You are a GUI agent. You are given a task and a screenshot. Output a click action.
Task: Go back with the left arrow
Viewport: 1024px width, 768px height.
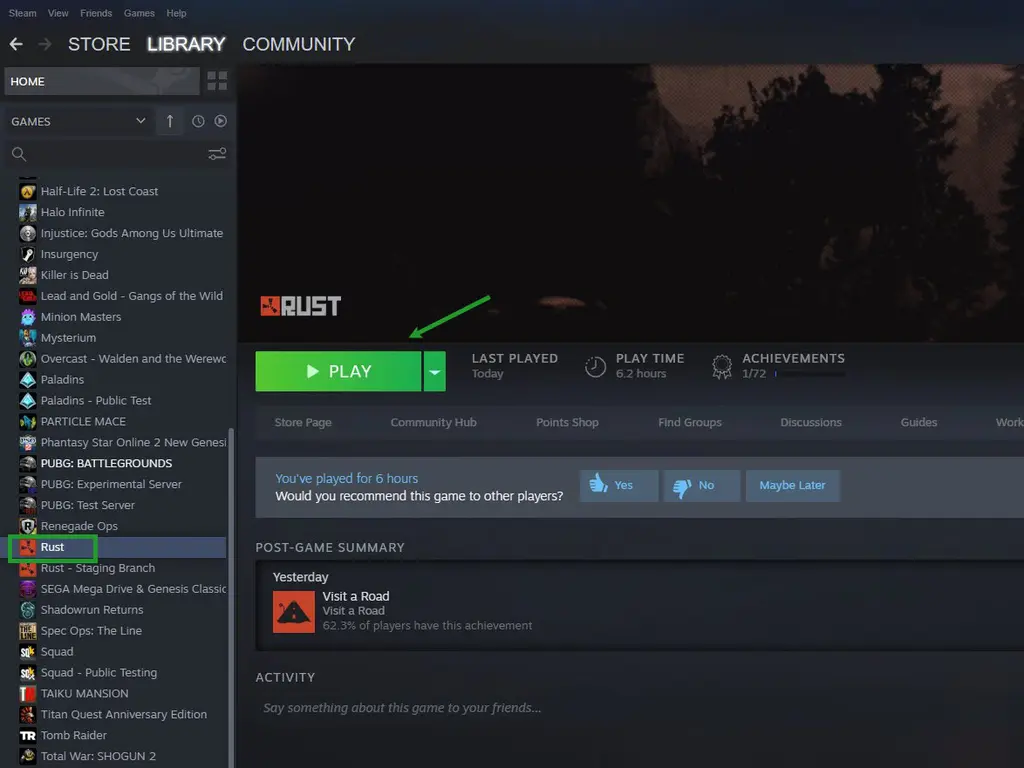(x=16, y=44)
